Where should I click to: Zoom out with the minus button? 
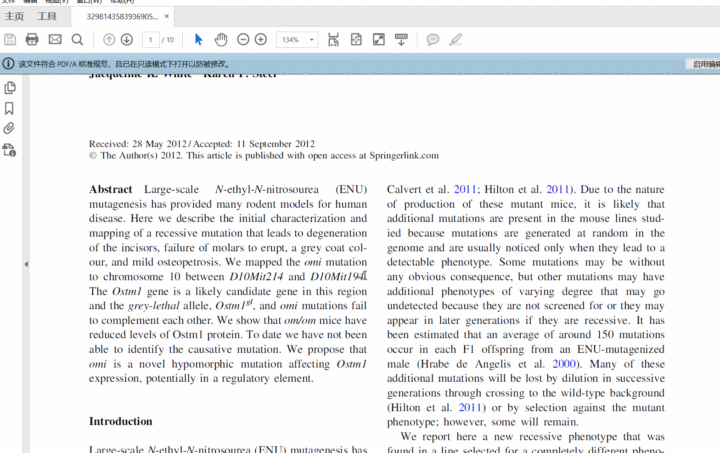(243, 39)
